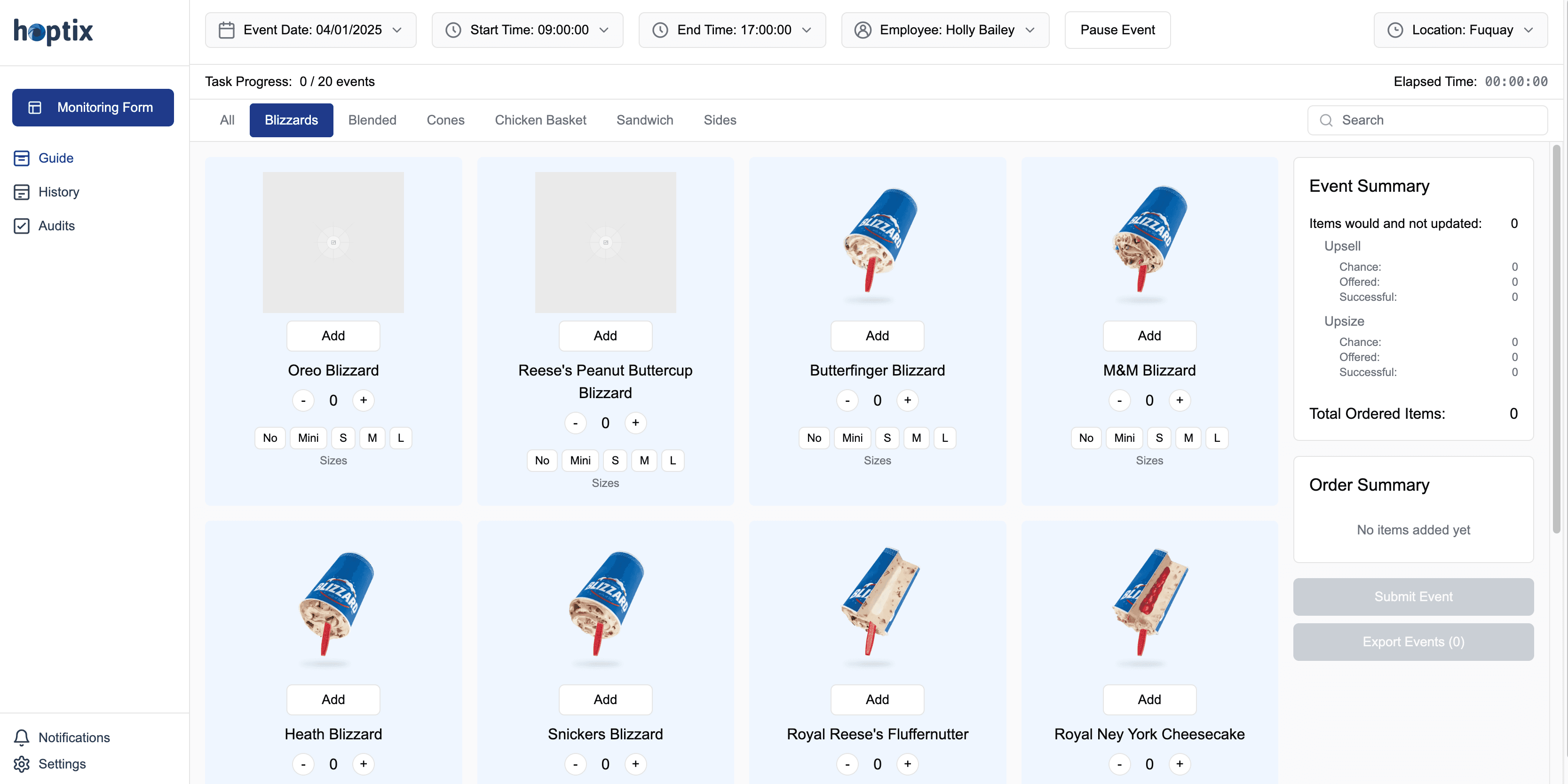Decrease Butterfinger Blizzard quantity with minus
The height and width of the screenshot is (784, 1568).
[x=847, y=400]
